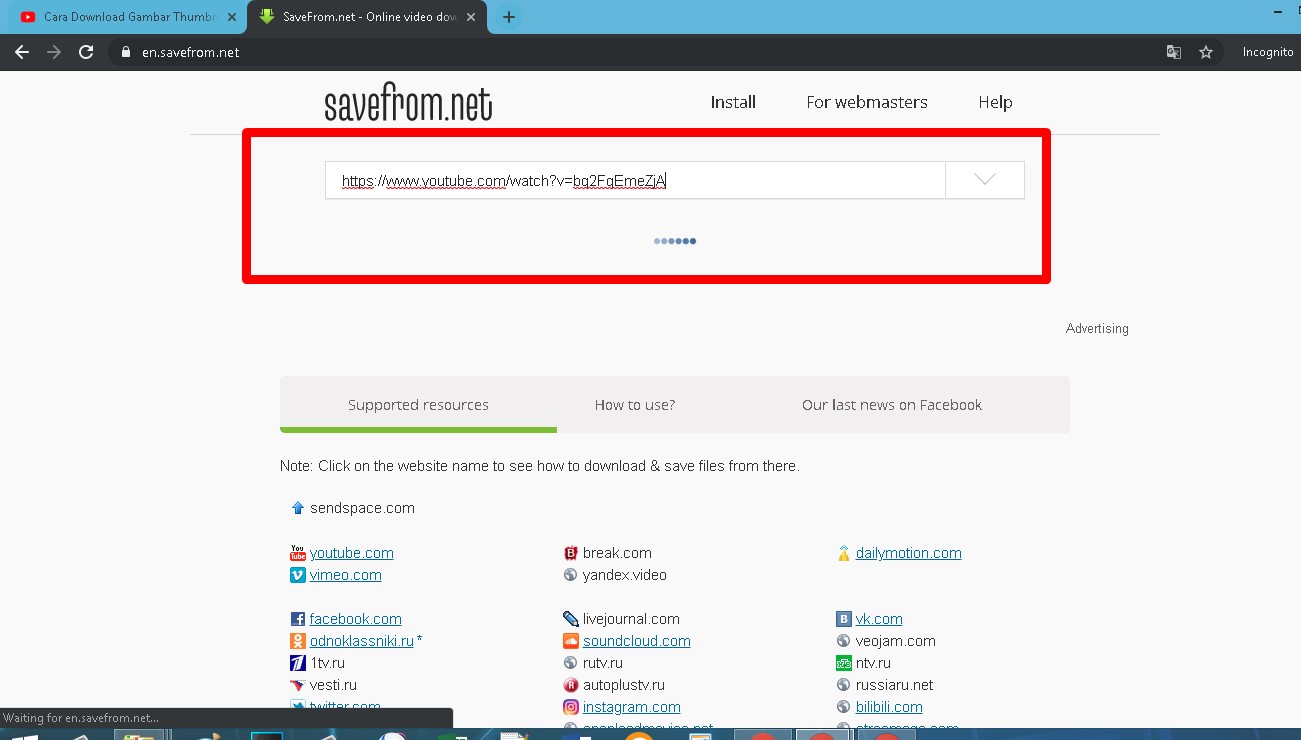Close the SaveFrom.net tab
The image size is (1301, 740).
point(472,17)
